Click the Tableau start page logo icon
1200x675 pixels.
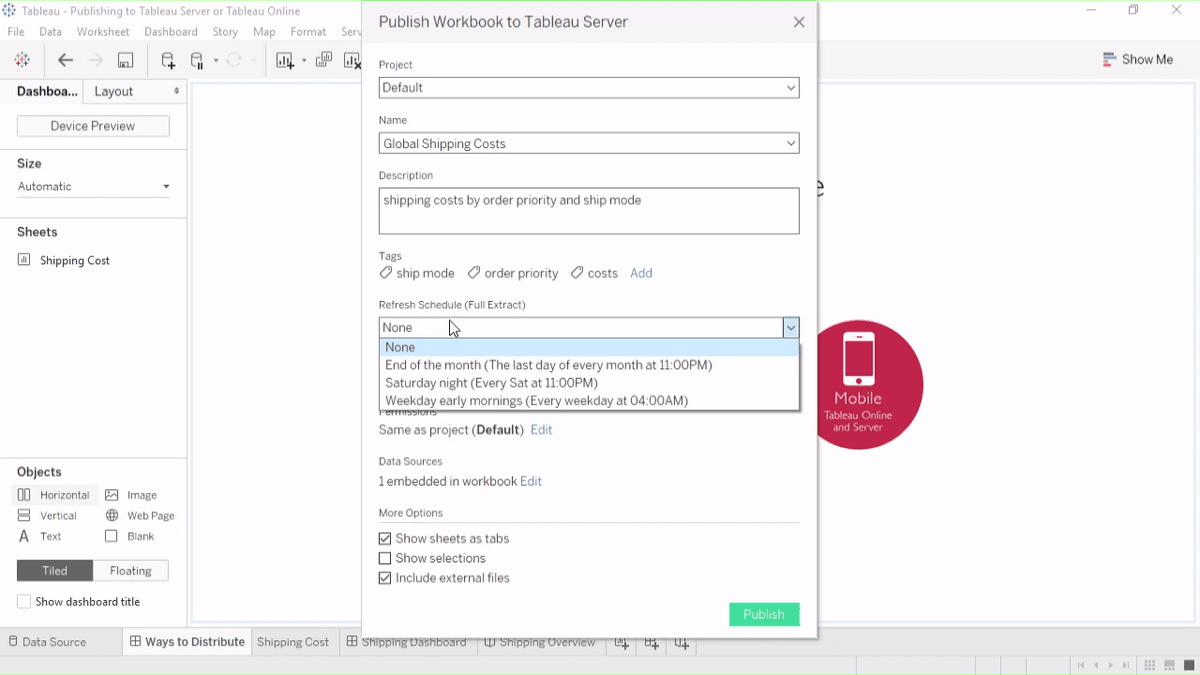point(22,60)
